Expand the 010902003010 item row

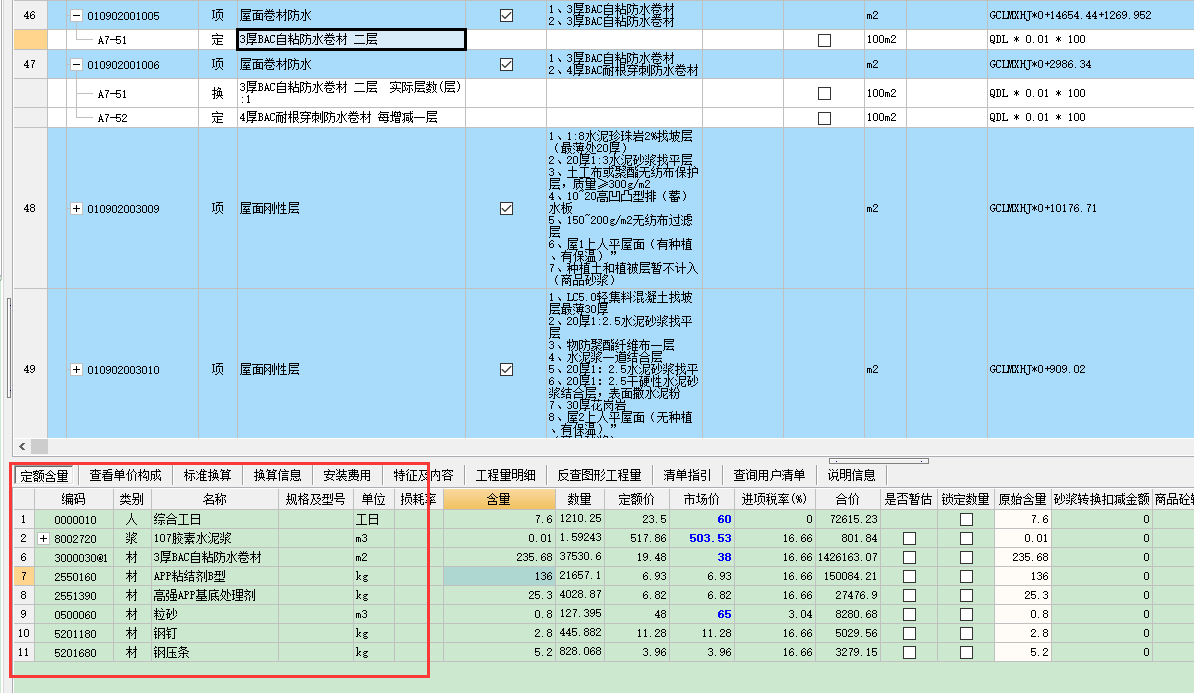[76, 369]
